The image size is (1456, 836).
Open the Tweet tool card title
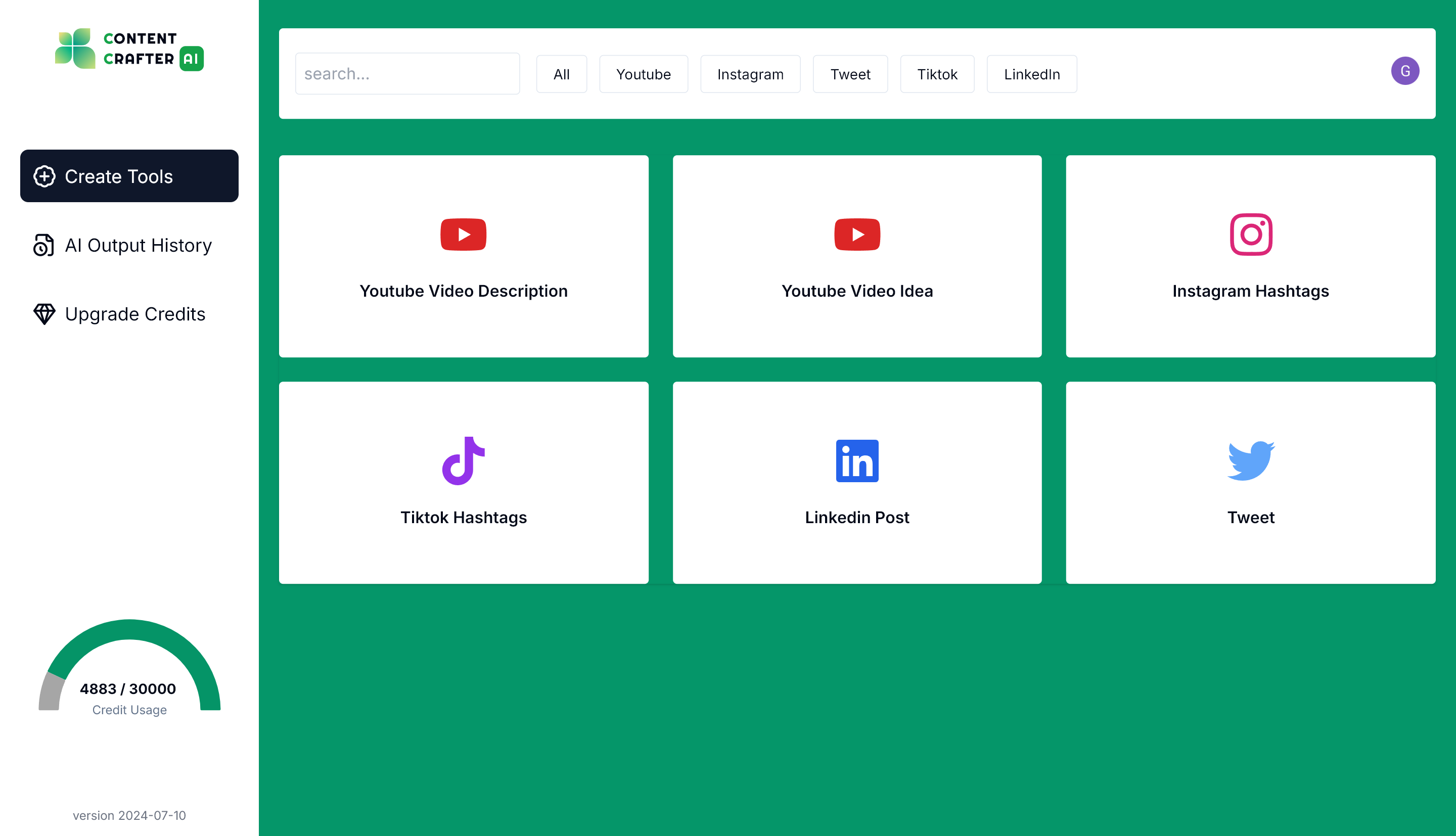coord(1250,518)
